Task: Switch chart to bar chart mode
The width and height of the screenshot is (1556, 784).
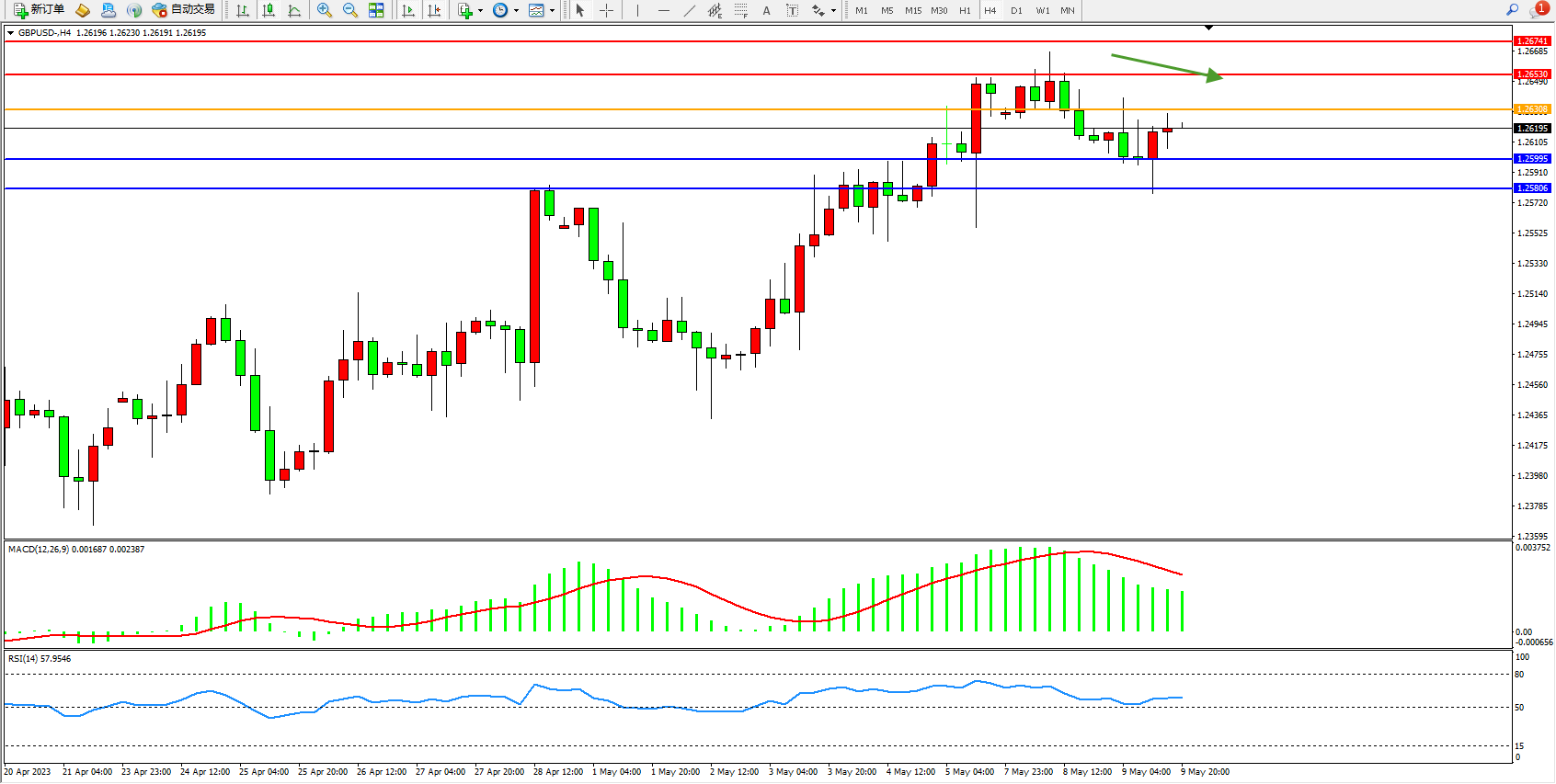Action: click(x=243, y=10)
